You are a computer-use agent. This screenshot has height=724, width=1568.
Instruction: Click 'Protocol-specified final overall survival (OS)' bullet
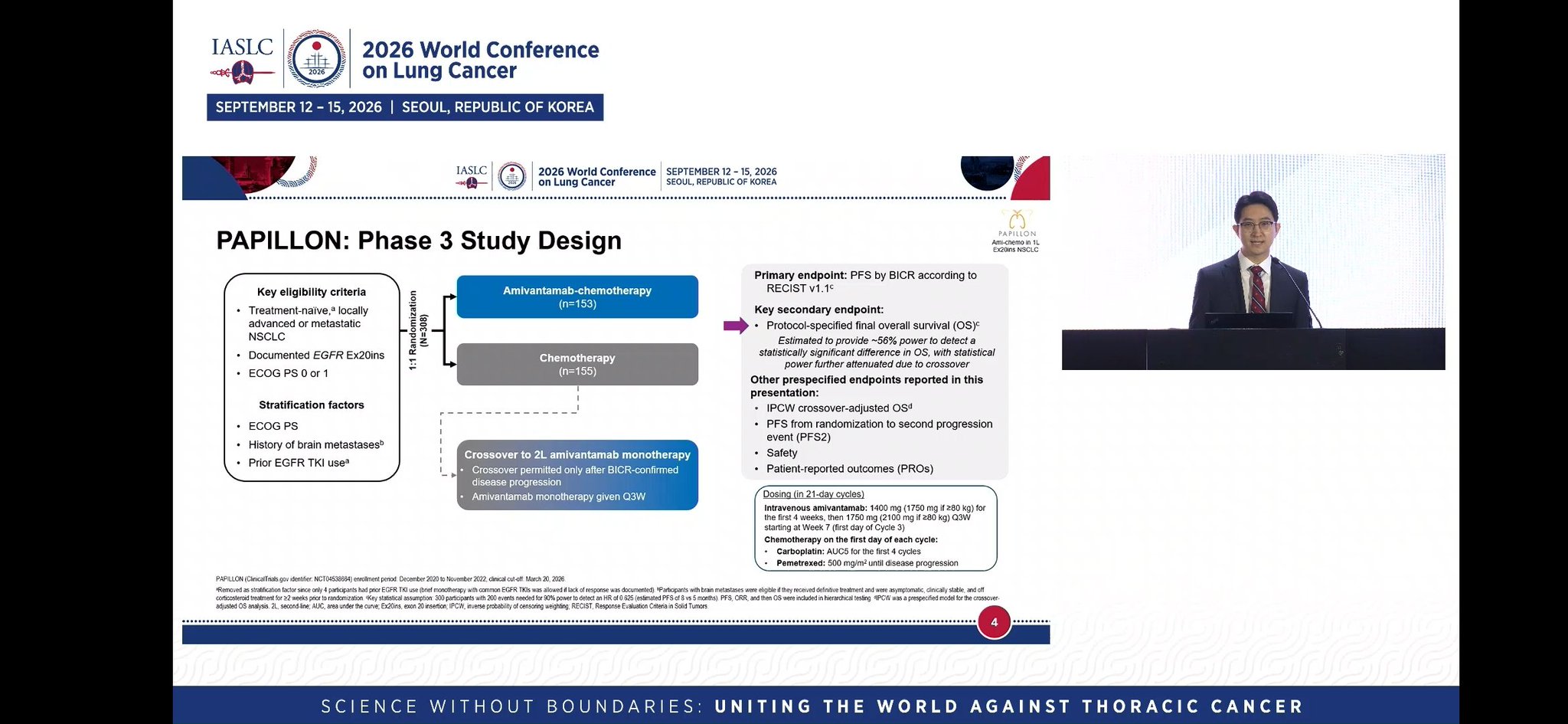point(873,326)
